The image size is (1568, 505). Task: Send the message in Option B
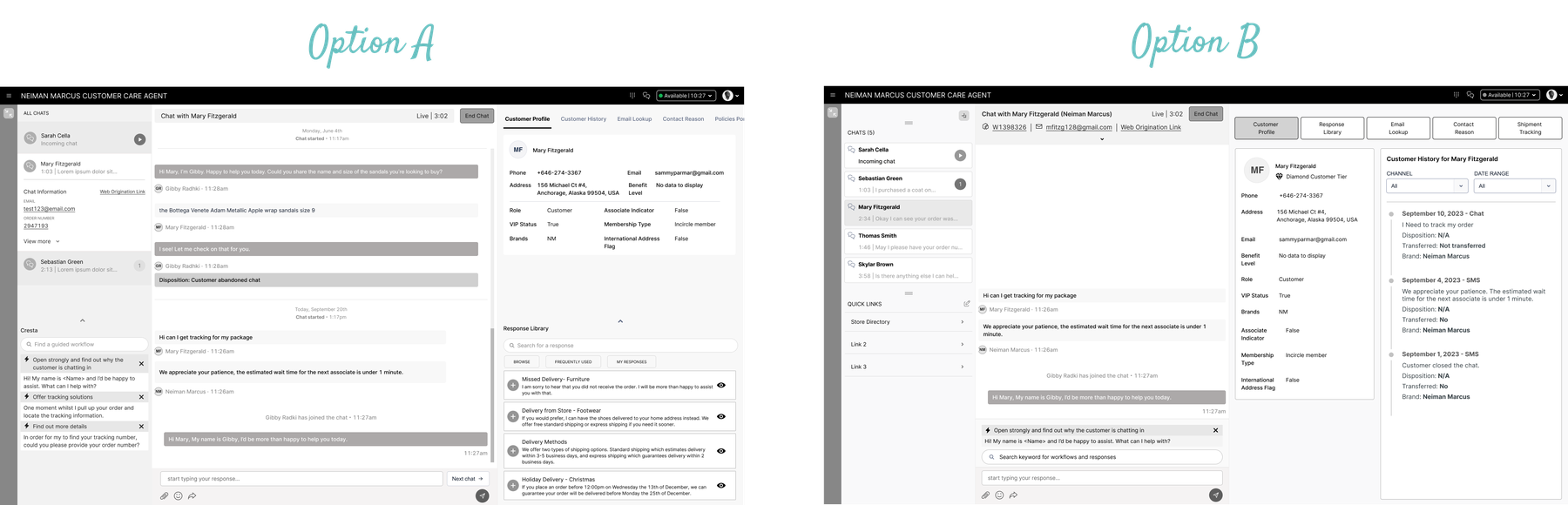1216,495
